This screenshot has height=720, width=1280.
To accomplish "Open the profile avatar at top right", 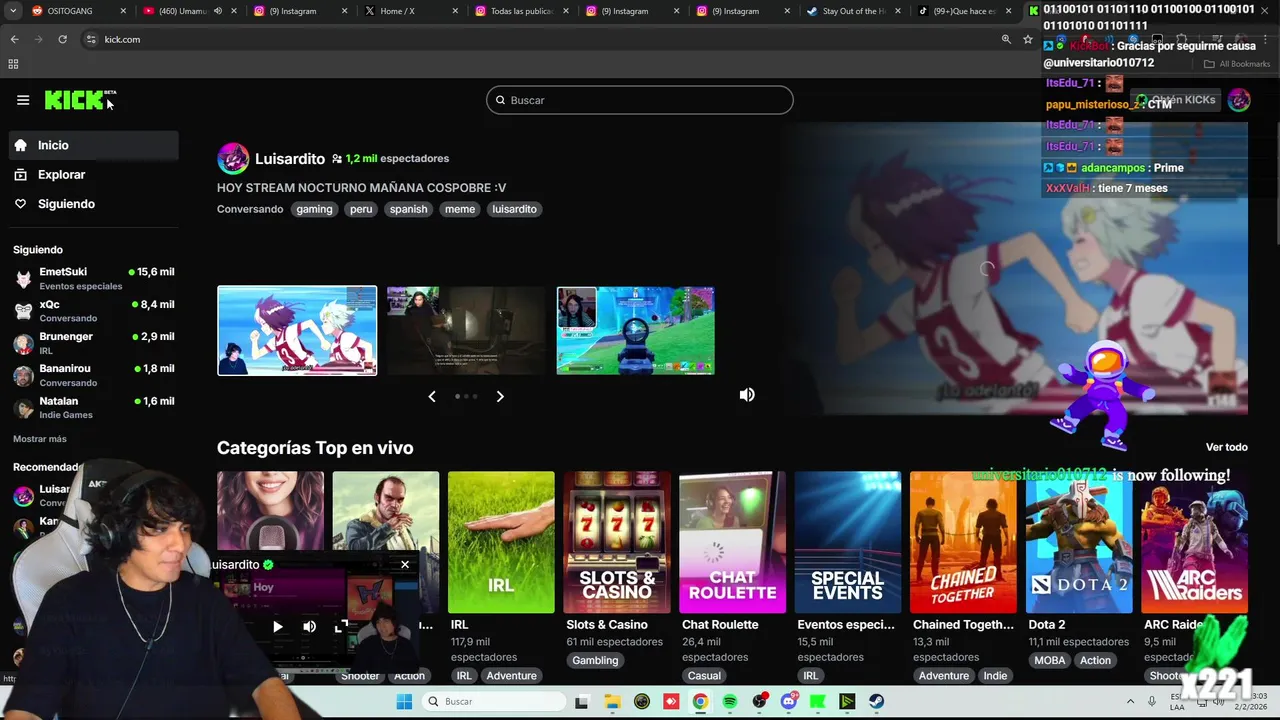I will [1239, 100].
